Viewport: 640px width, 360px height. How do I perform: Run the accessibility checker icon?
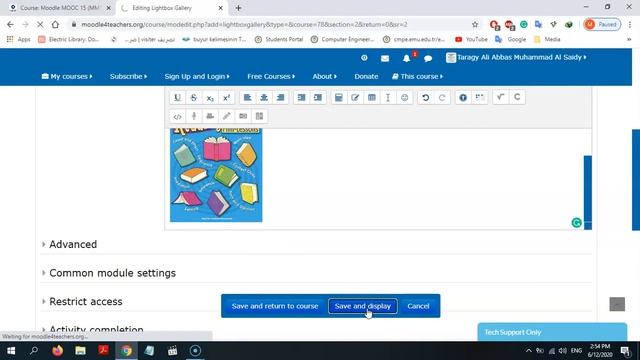point(463,98)
